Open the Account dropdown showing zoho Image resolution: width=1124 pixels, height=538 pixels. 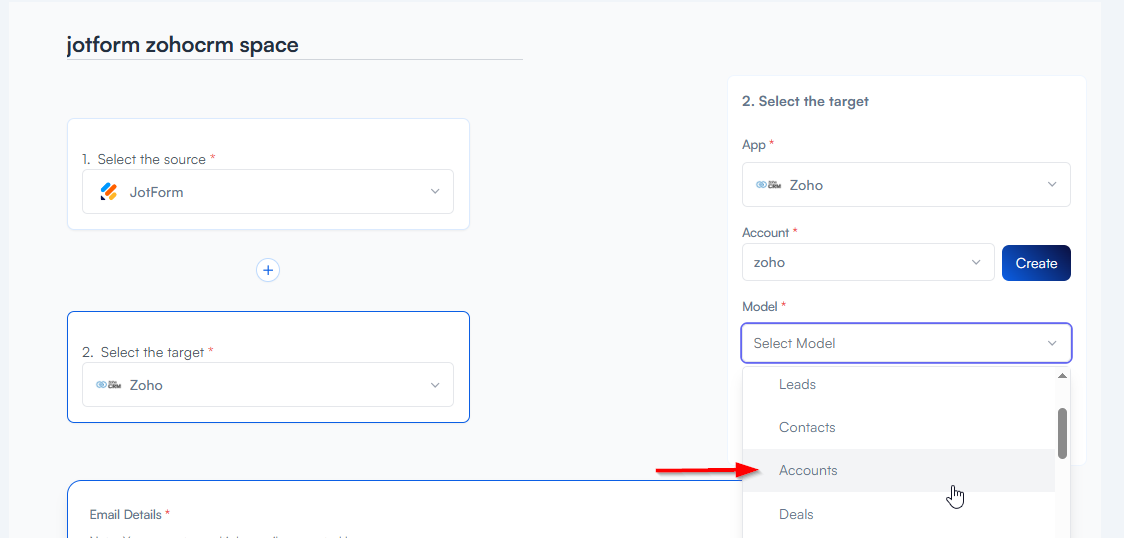pos(867,262)
